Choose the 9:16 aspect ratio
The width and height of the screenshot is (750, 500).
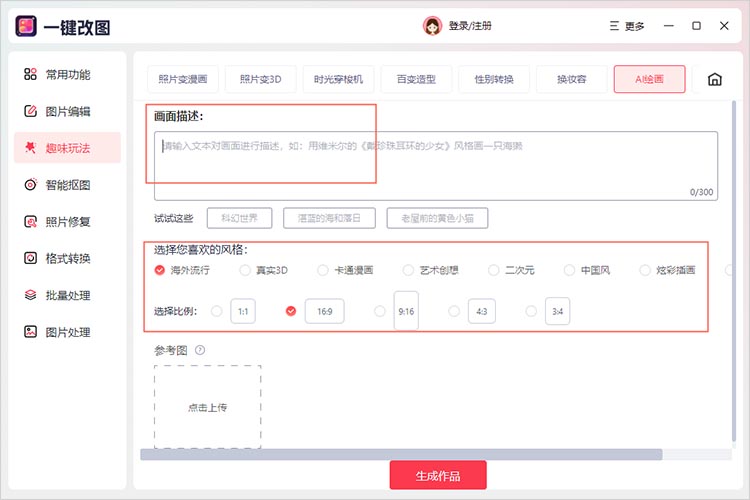pos(380,312)
